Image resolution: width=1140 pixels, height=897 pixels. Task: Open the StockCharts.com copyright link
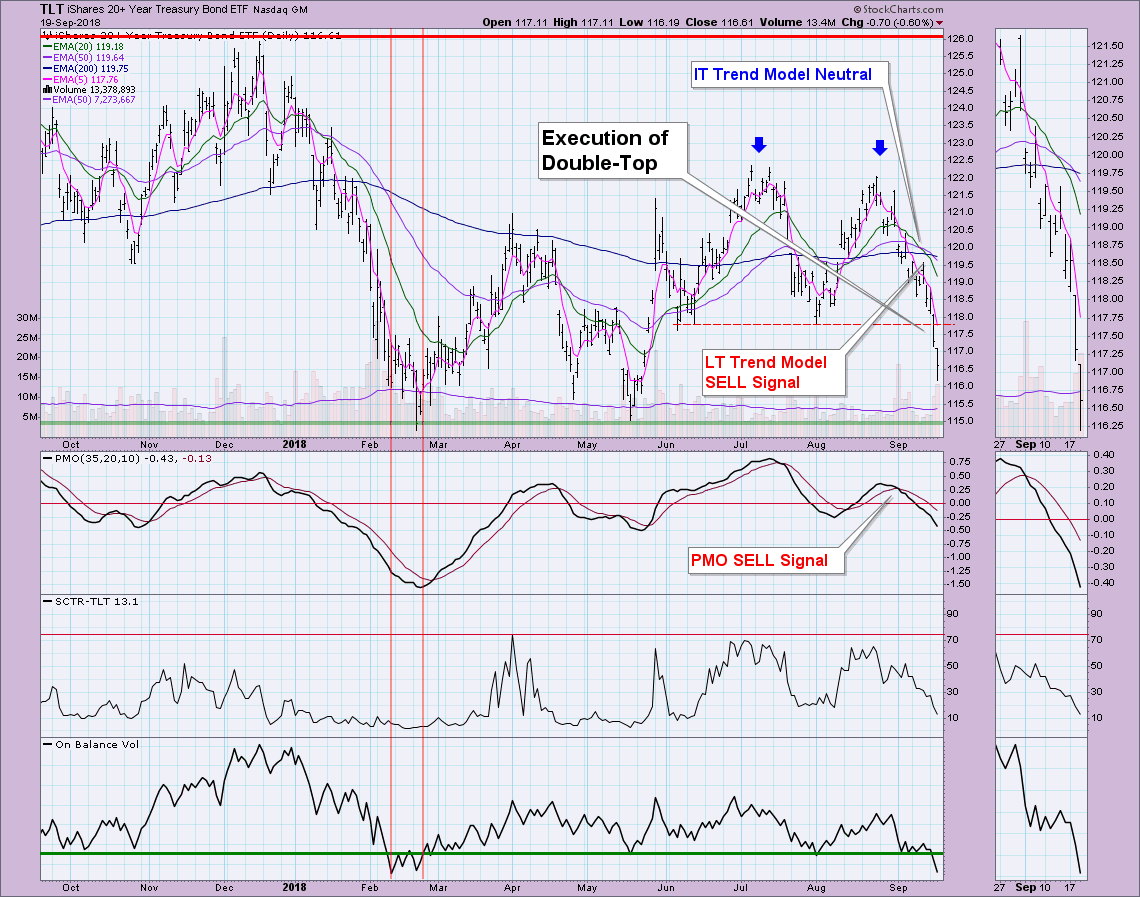point(898,9)
